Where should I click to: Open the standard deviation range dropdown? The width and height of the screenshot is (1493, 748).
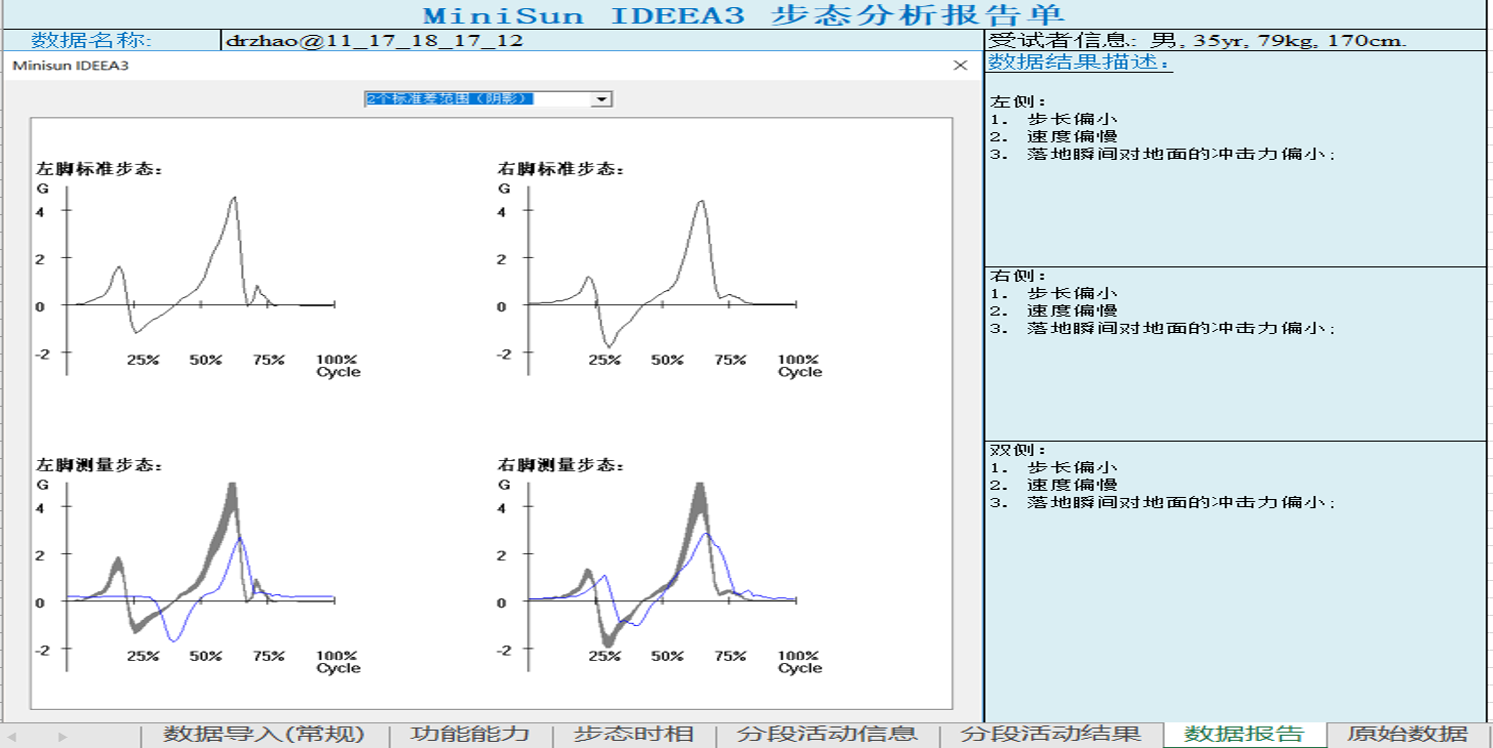tap(488, 99)
